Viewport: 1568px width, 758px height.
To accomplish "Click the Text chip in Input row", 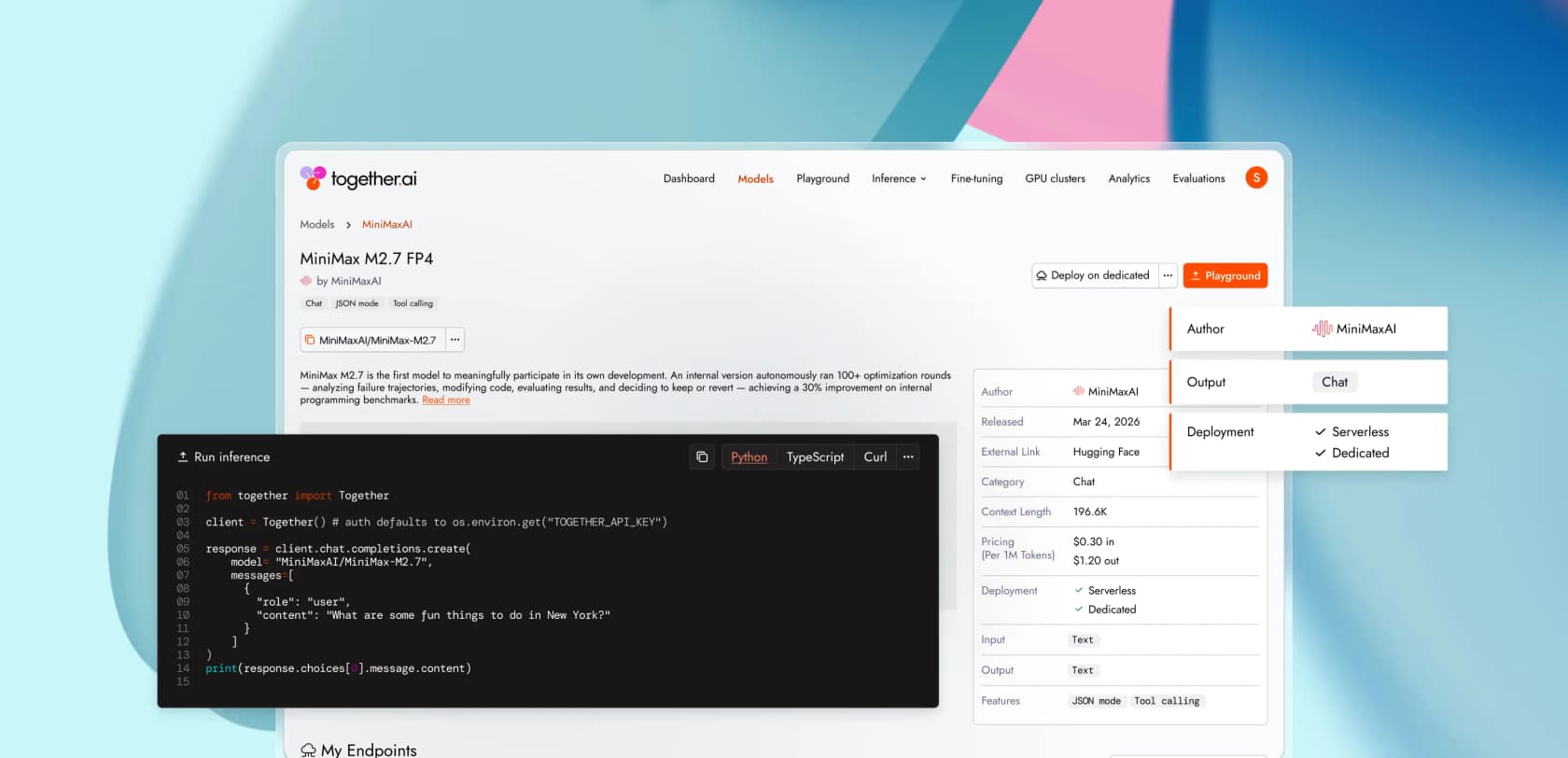I will [x=1083, y=640].
